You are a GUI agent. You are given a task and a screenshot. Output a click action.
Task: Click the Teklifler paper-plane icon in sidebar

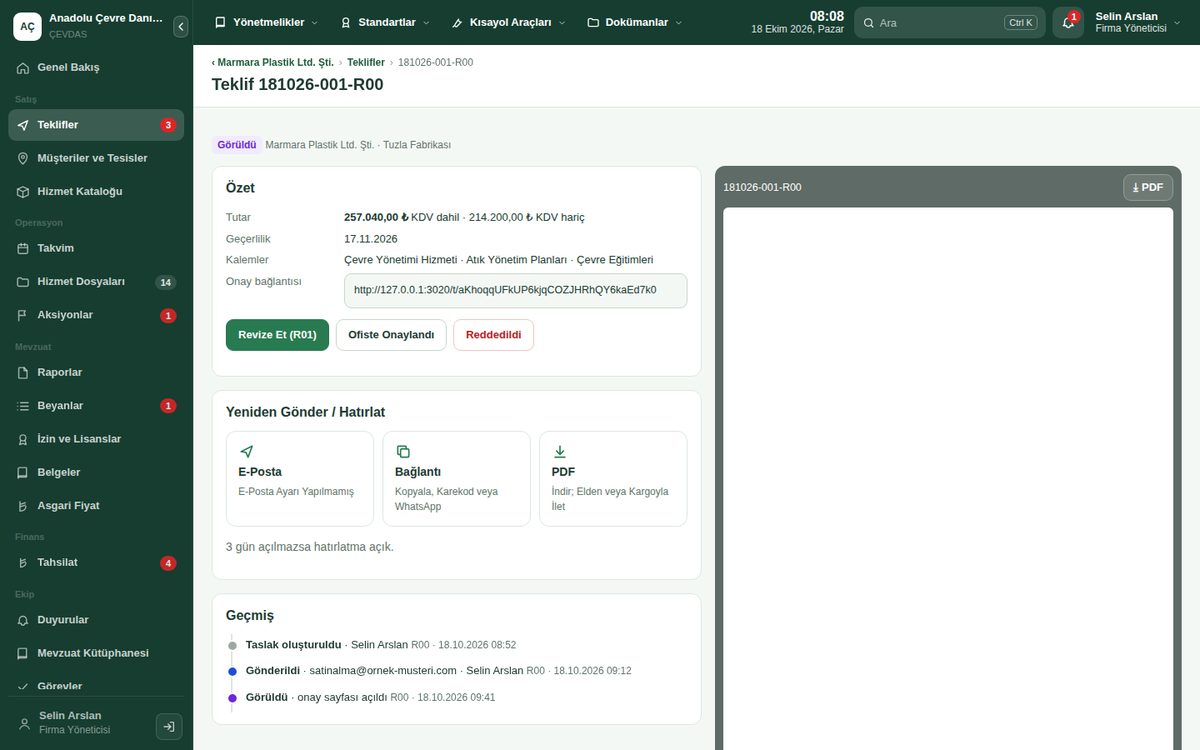(x=23, y=125)
